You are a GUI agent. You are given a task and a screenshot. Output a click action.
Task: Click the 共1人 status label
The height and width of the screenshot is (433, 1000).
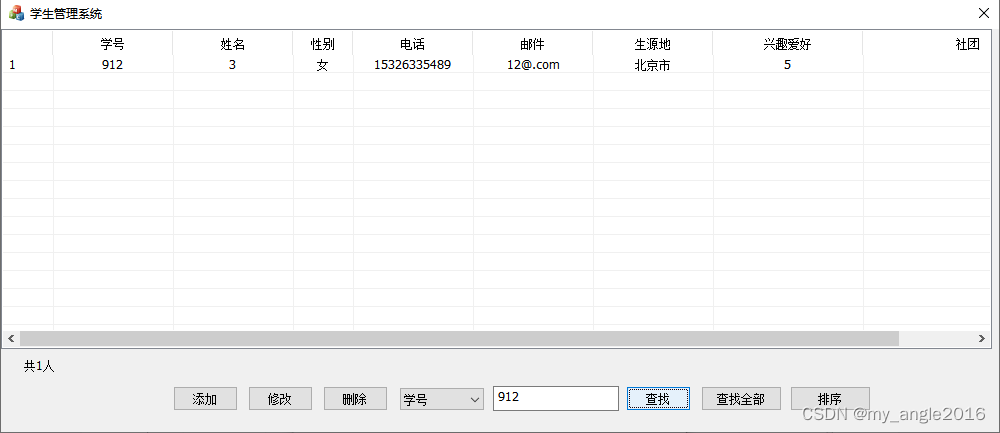40,367
